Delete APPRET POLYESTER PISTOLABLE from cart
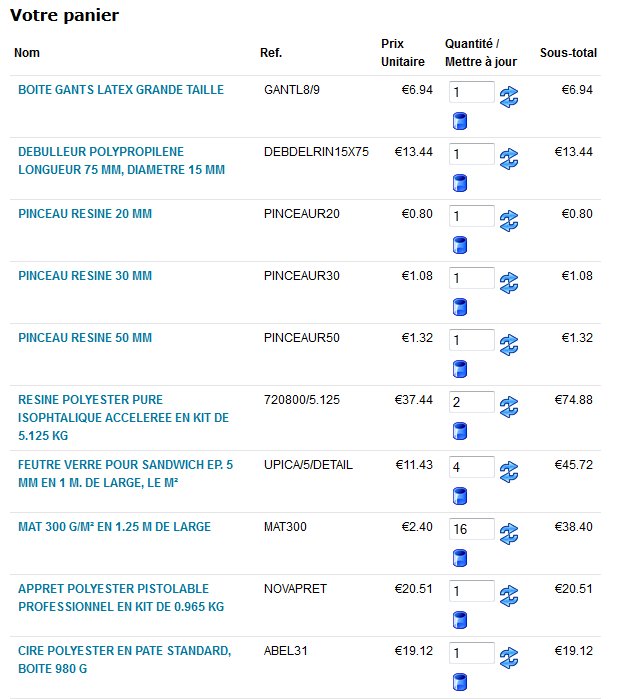 (x=460, y=618)
